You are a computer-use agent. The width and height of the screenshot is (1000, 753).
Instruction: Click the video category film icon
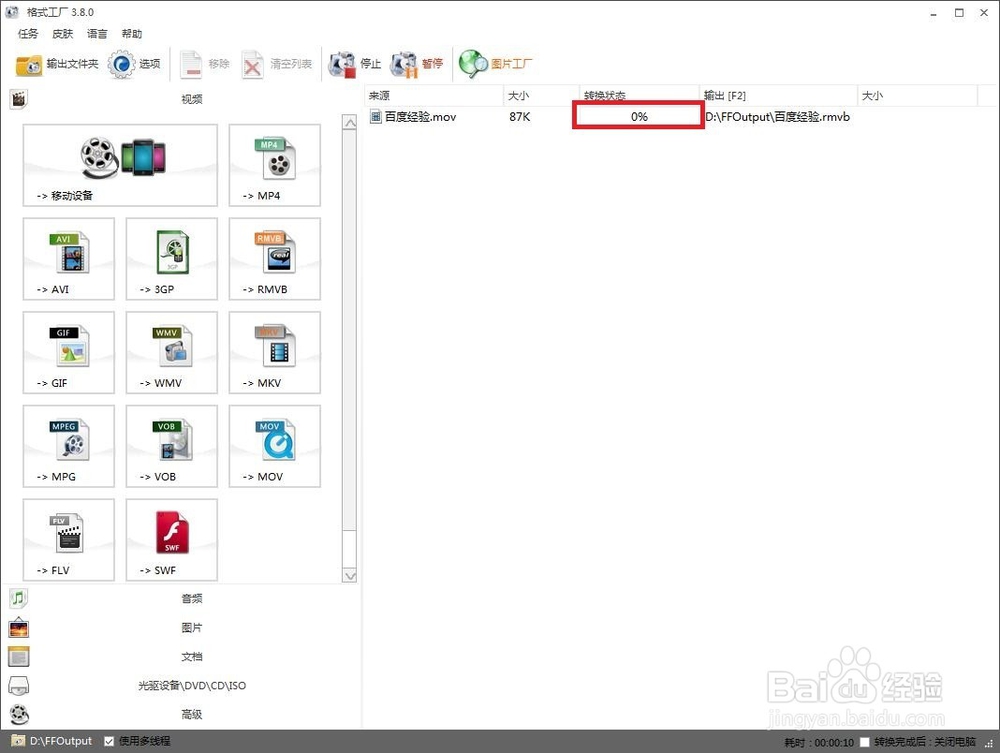click(x=18, y=99)
